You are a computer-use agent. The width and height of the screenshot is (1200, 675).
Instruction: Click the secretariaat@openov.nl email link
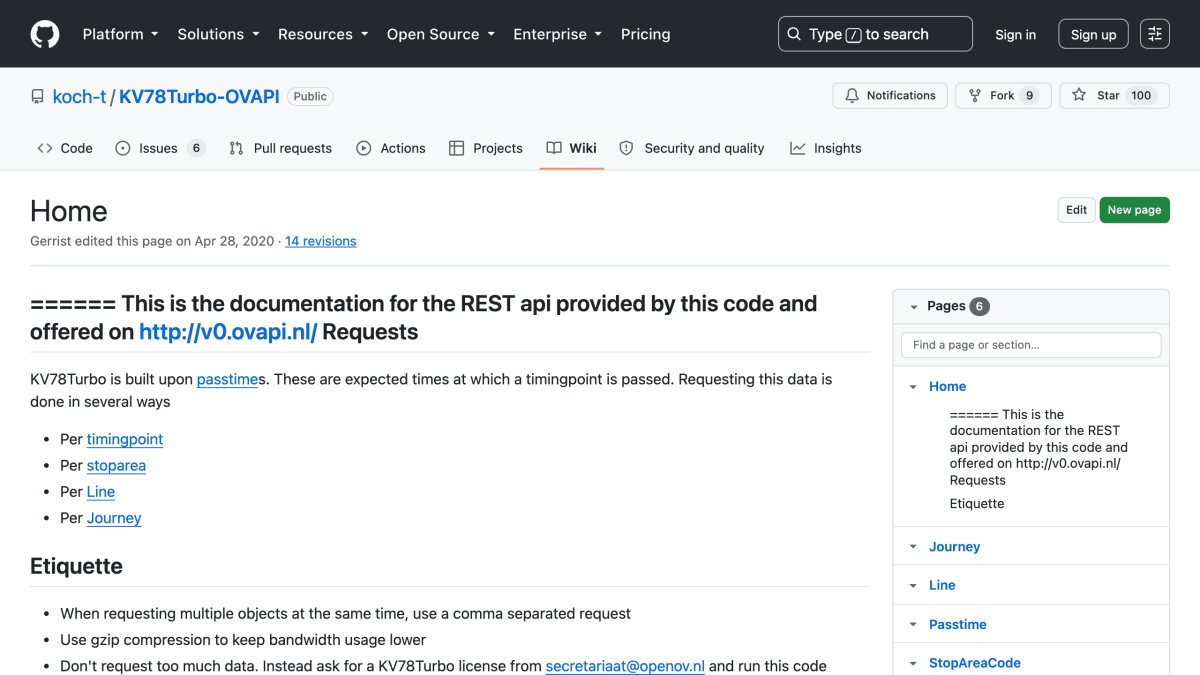625,666
